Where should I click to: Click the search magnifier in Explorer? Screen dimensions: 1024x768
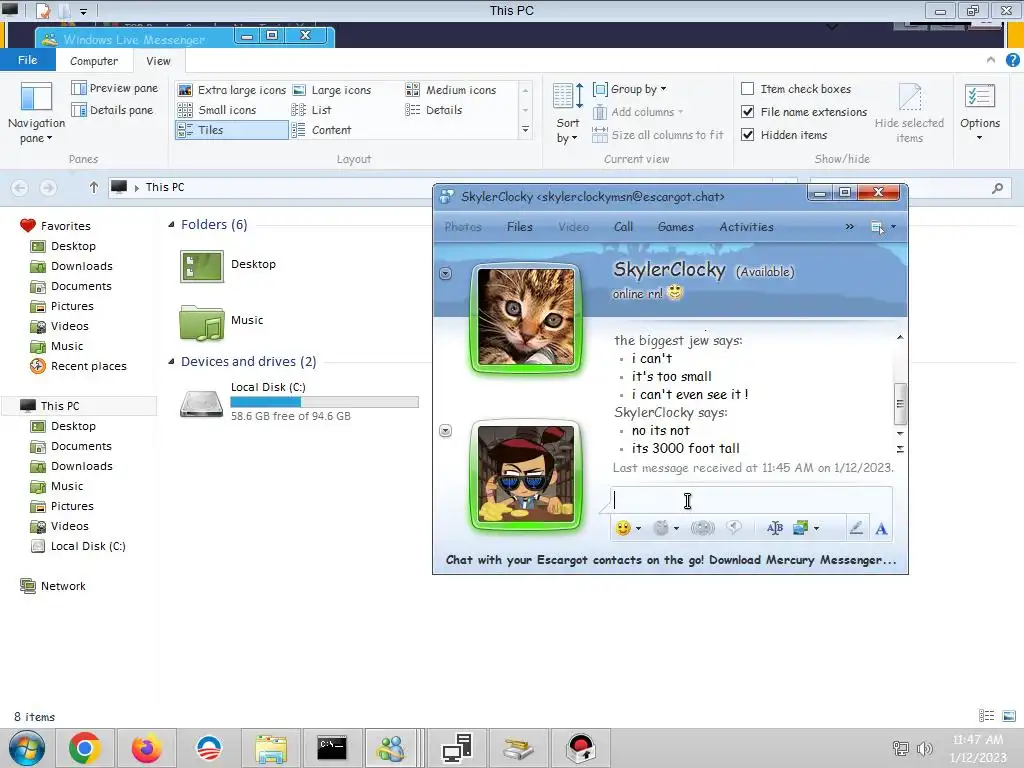(x=997, y=188)
